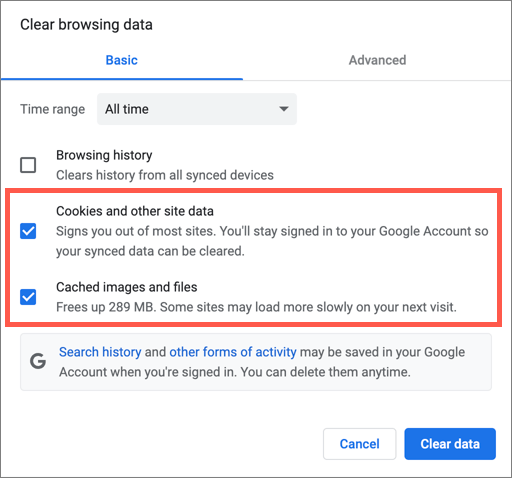This screenshot has width=512, height=478.
Task: Check the Browsing history checkbox
Action: tap(28, 165)
